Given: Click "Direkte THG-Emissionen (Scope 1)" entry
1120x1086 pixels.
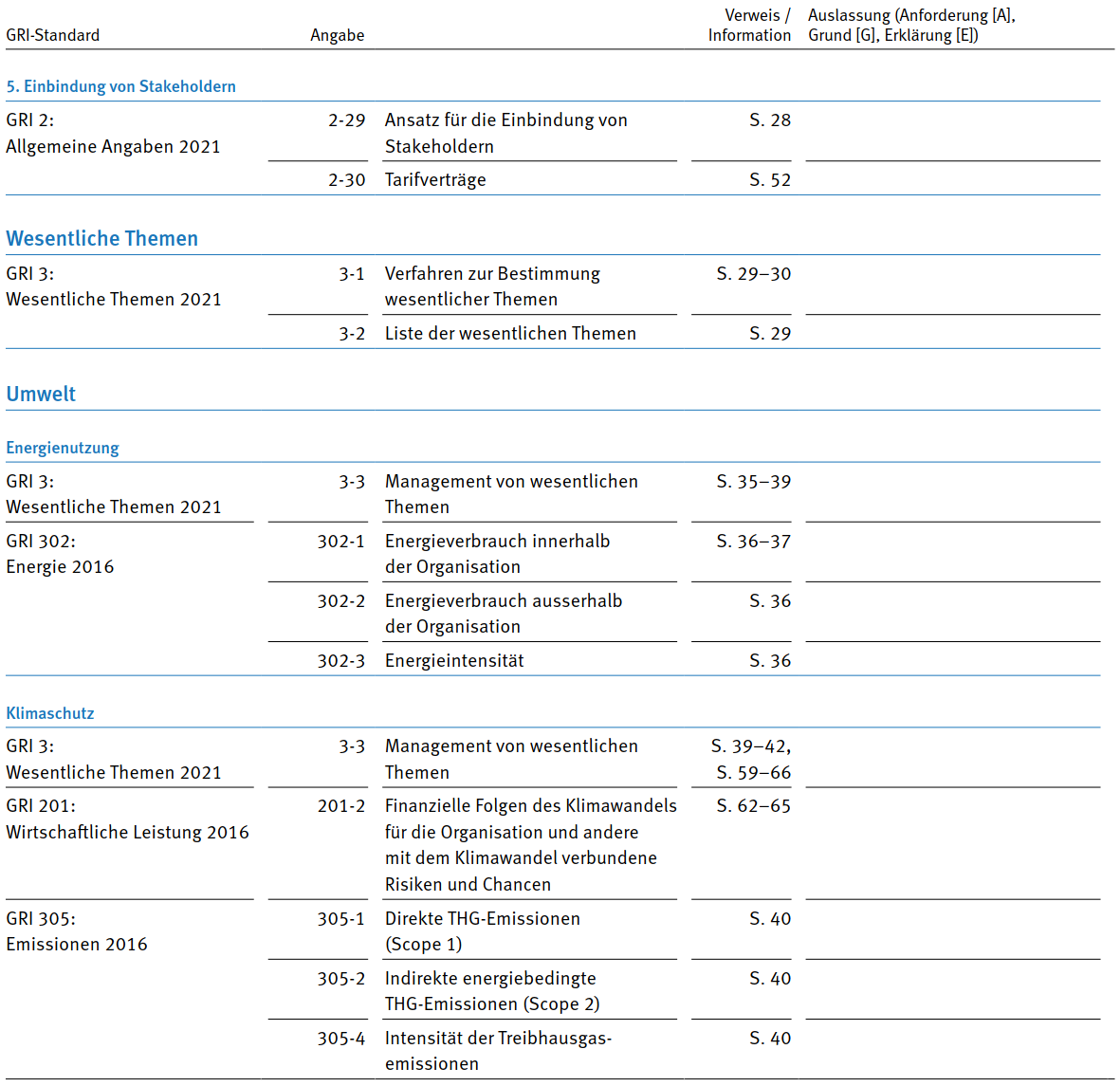Looking at the screenshot, I should pos(482,931).
